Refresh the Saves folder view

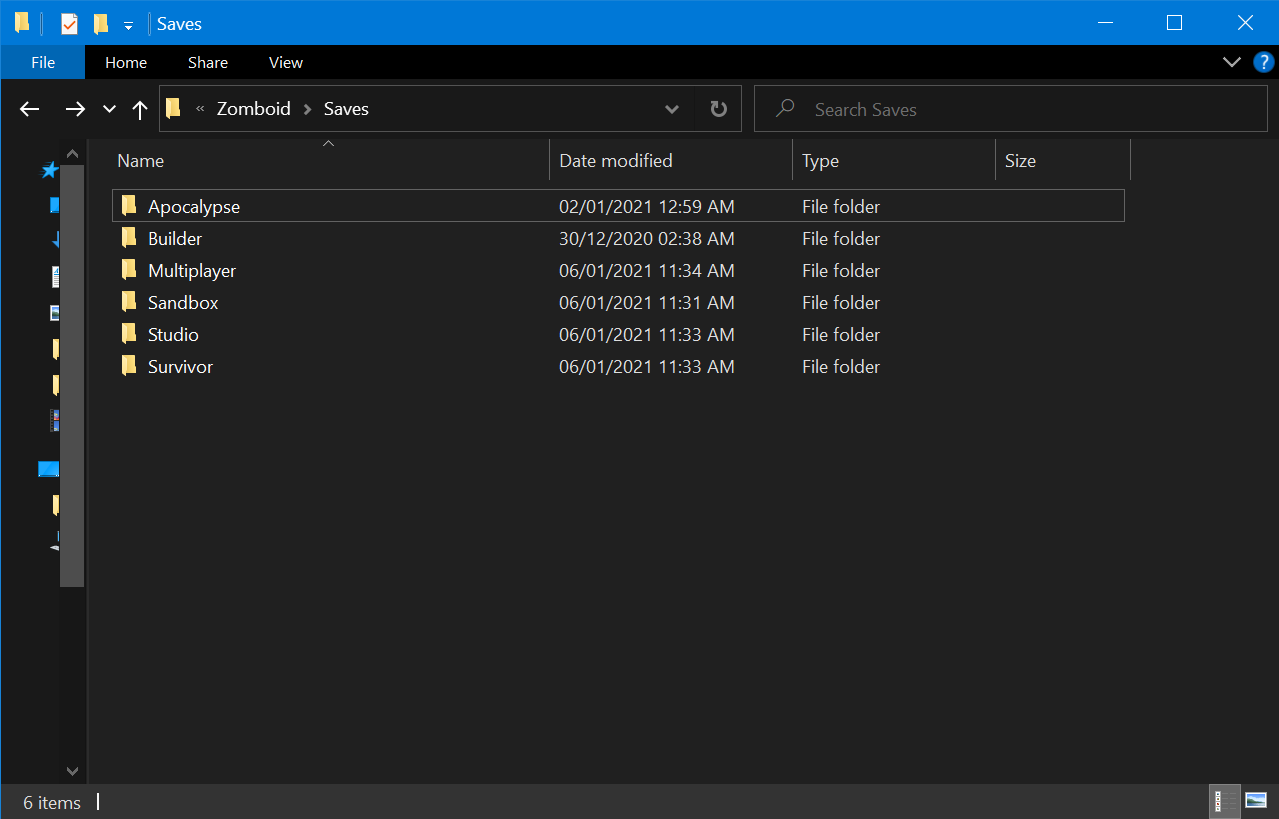tap(718, 109)
